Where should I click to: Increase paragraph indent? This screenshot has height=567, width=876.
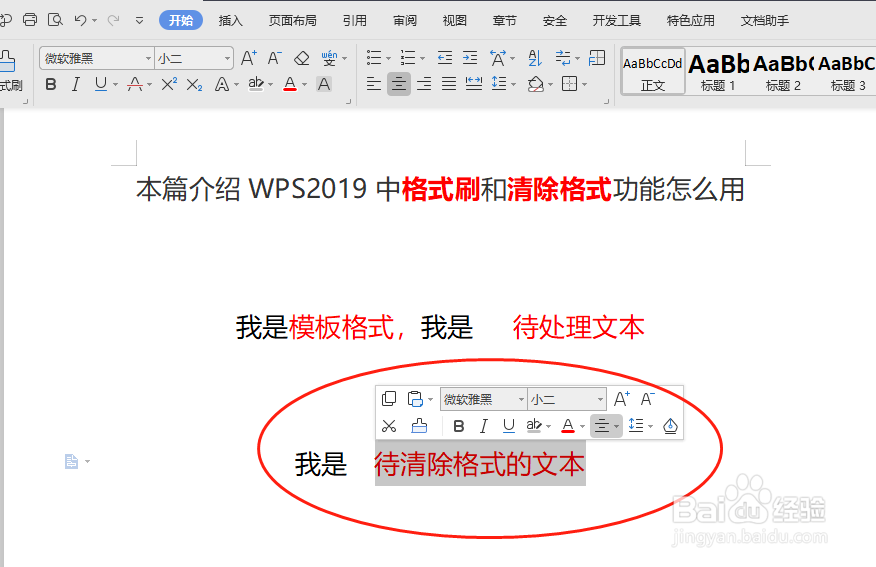click(x=470, y=58)
